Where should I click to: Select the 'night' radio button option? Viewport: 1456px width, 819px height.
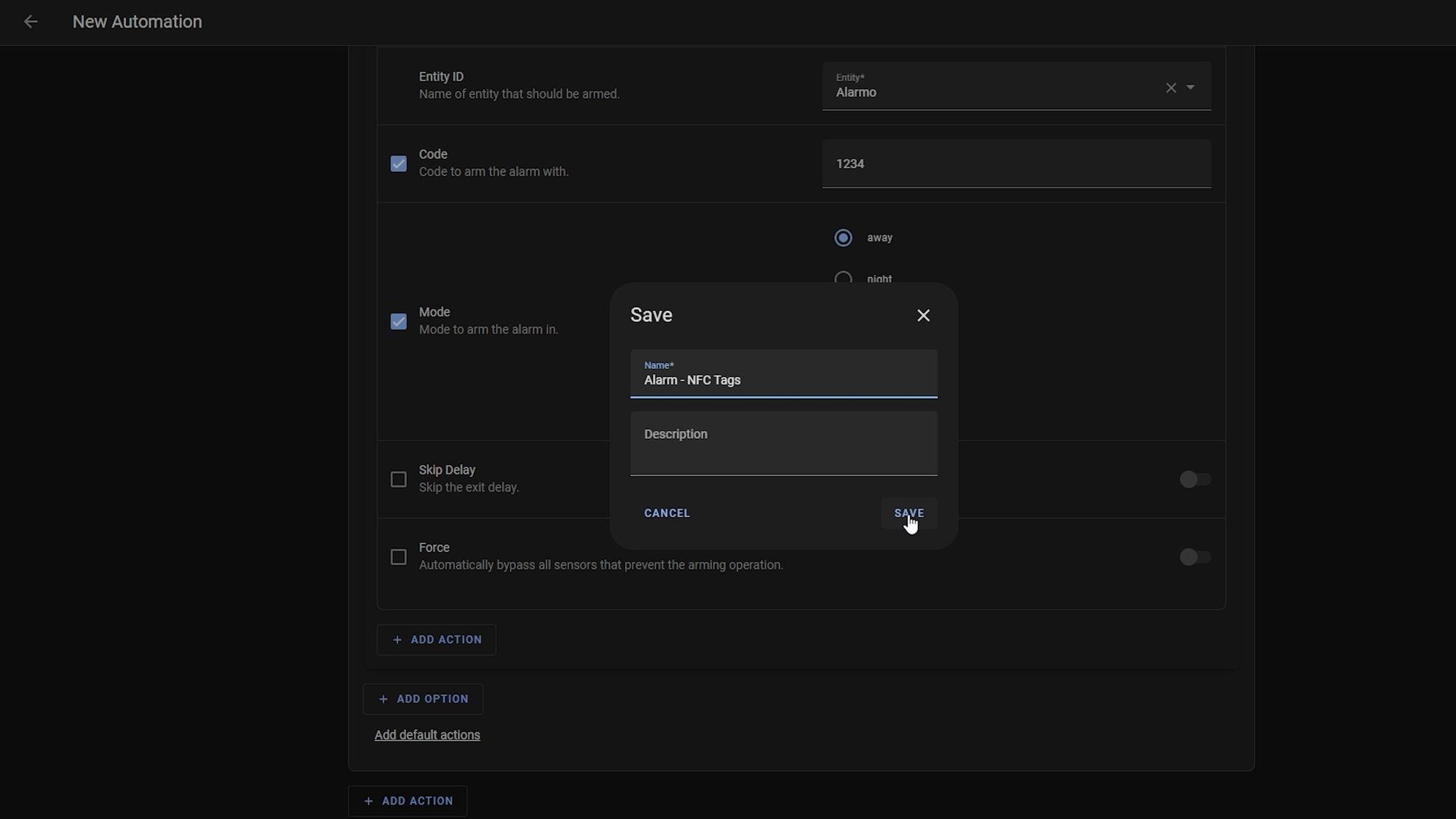[843, 279]
